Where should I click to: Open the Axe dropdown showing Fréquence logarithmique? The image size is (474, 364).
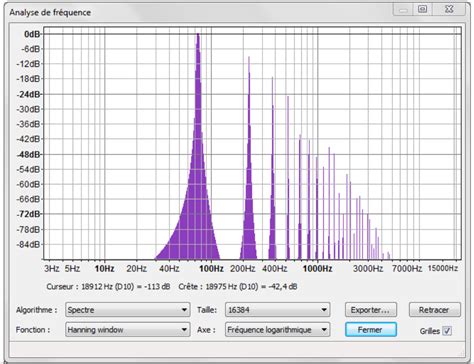(277, 330)
